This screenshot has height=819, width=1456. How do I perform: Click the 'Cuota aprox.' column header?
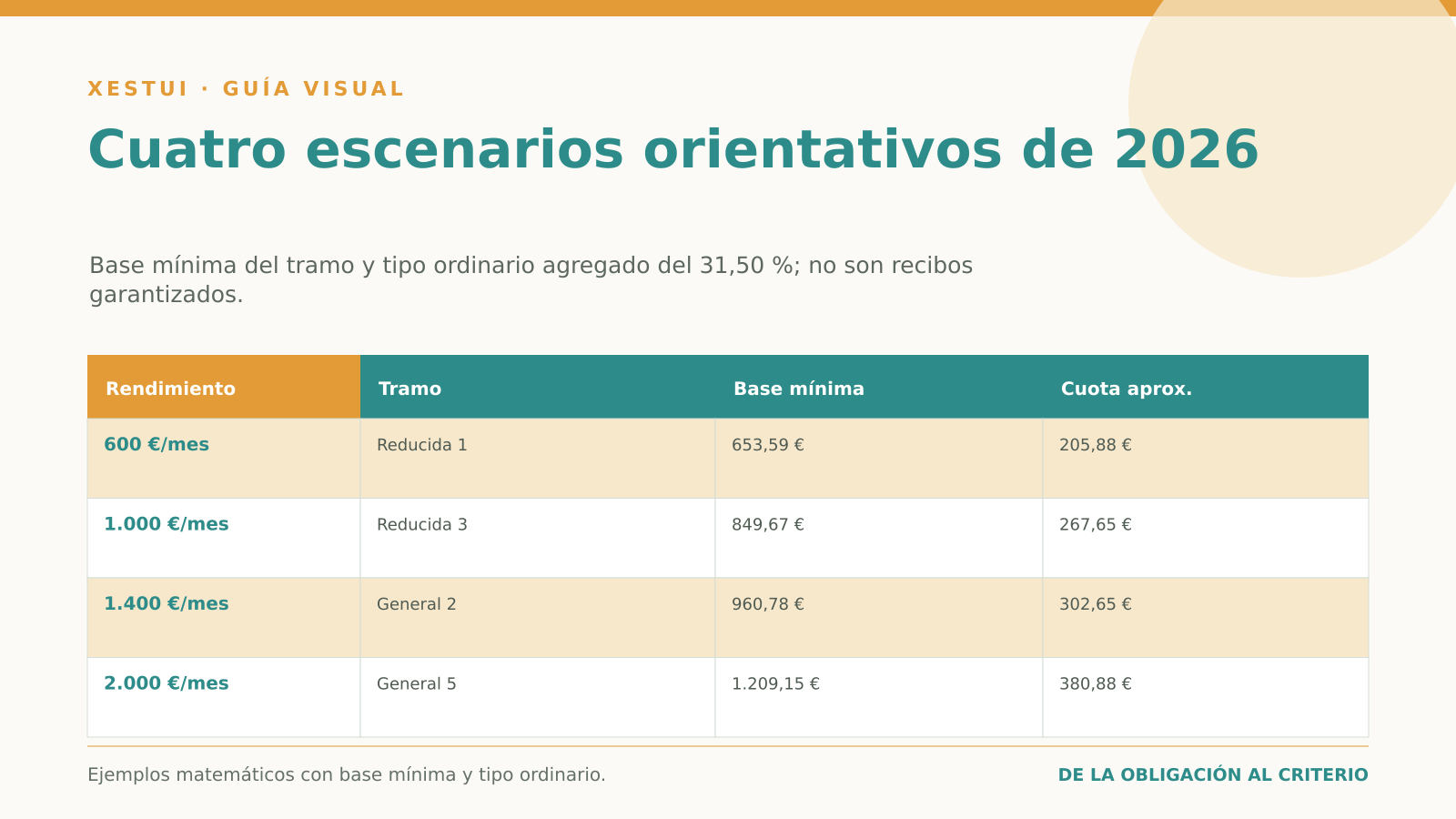point(1206,387)
